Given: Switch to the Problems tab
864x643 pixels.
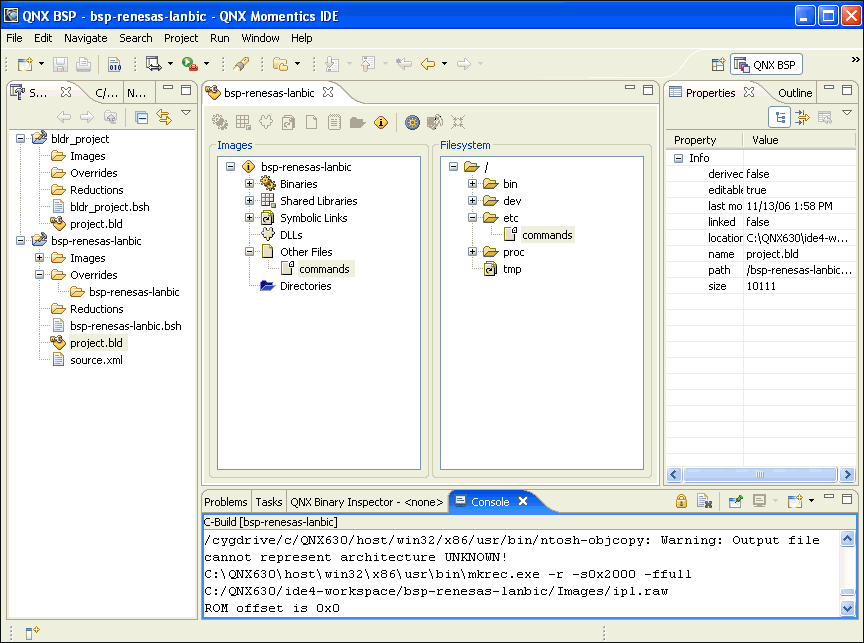Looking at the screenshot, I should 226,502.
